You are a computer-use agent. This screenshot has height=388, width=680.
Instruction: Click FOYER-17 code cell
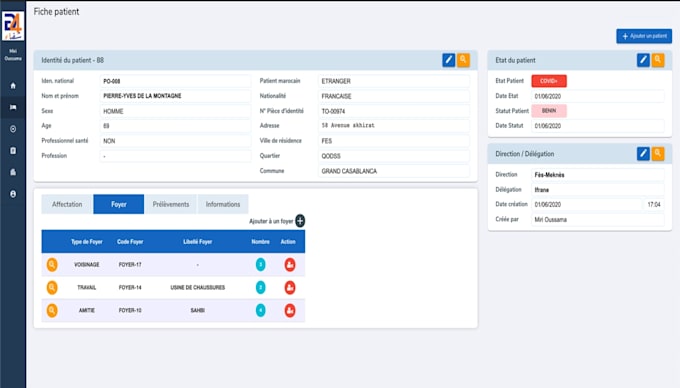130,264
